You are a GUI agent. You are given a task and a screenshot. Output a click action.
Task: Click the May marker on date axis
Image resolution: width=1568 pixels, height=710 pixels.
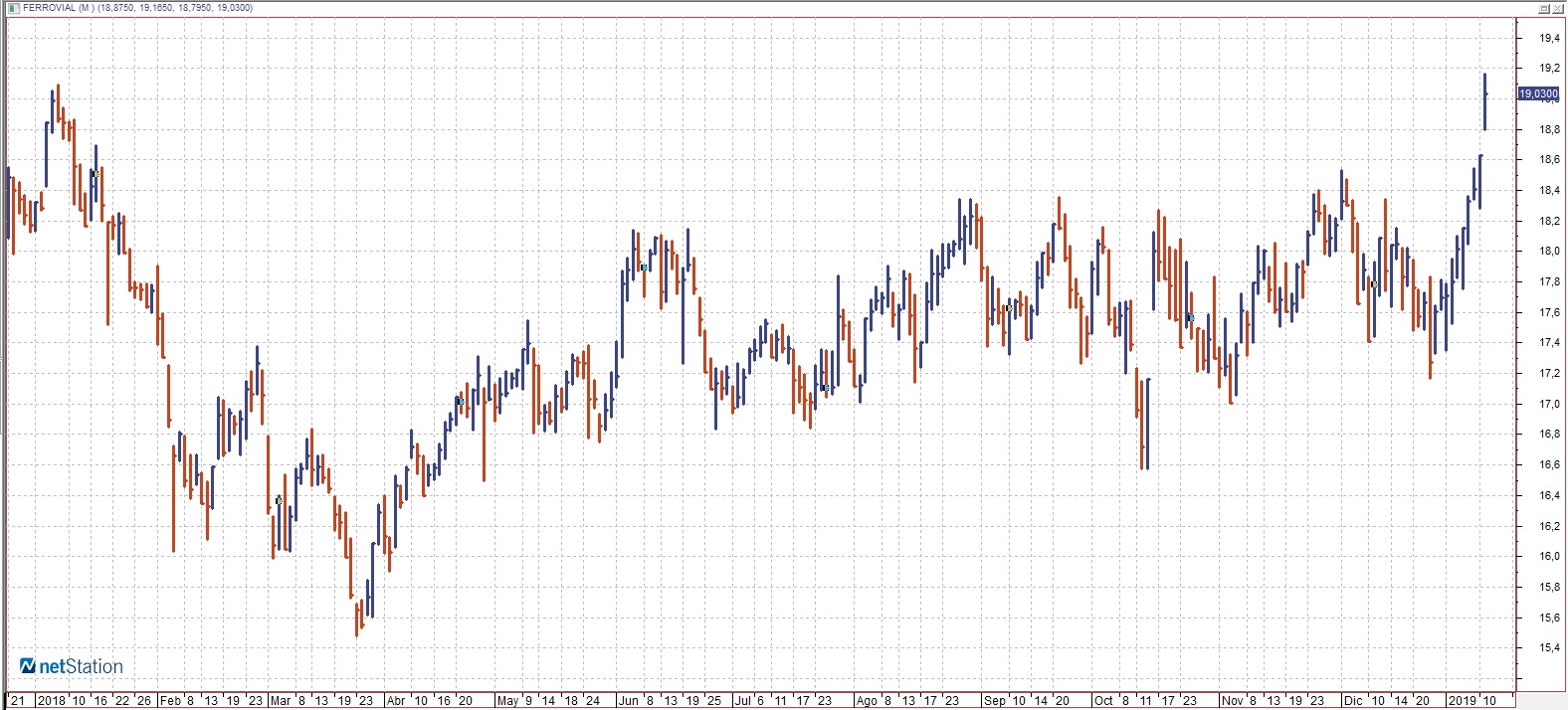(x=507, y=701)
